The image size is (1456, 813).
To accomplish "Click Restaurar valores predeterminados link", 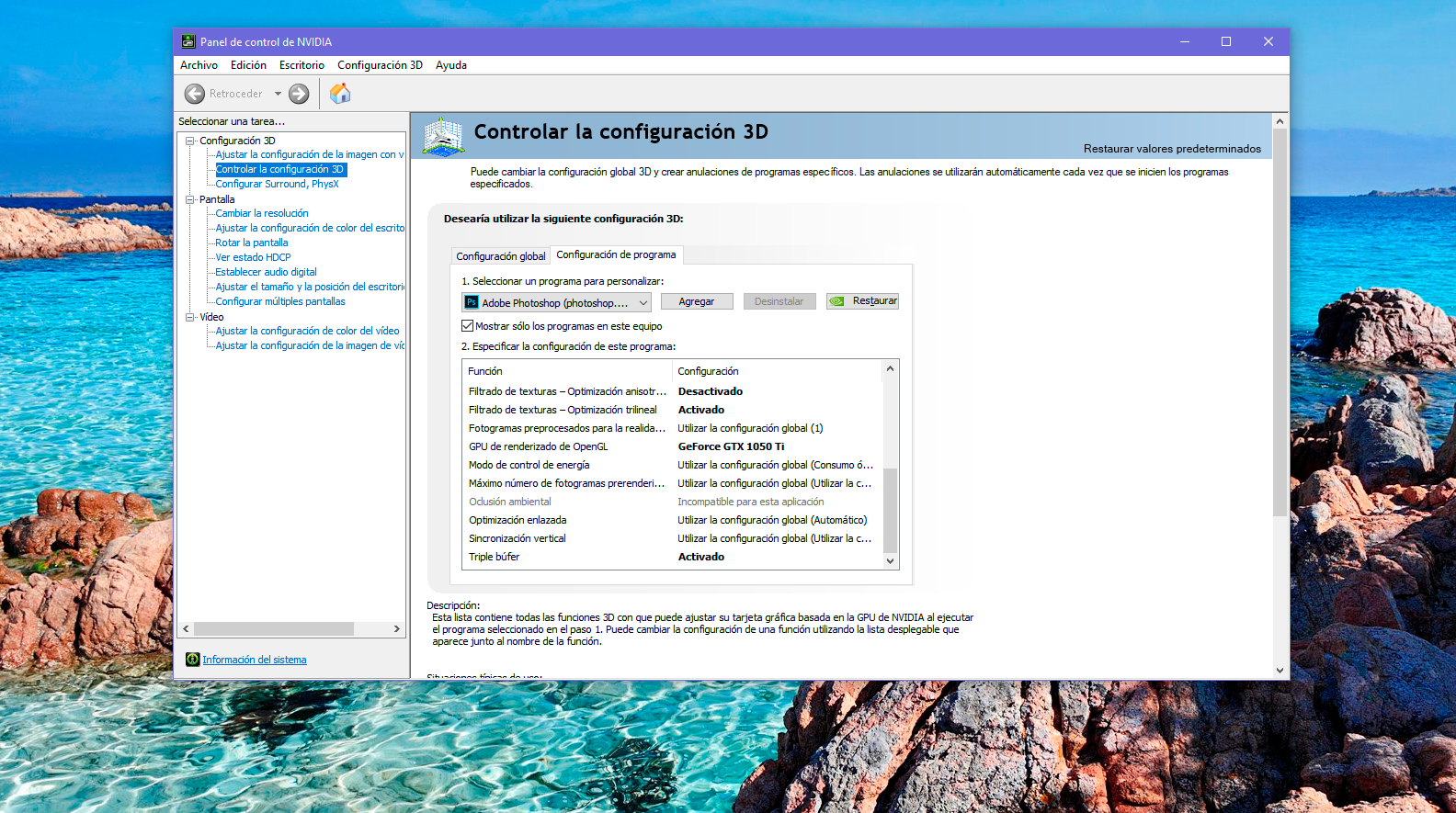I will point(1172,149).
